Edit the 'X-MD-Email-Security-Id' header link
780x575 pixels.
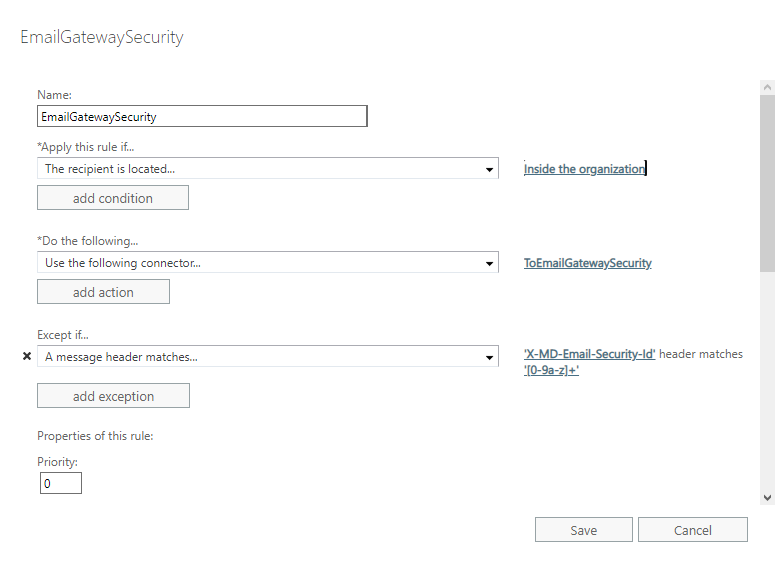589,354
